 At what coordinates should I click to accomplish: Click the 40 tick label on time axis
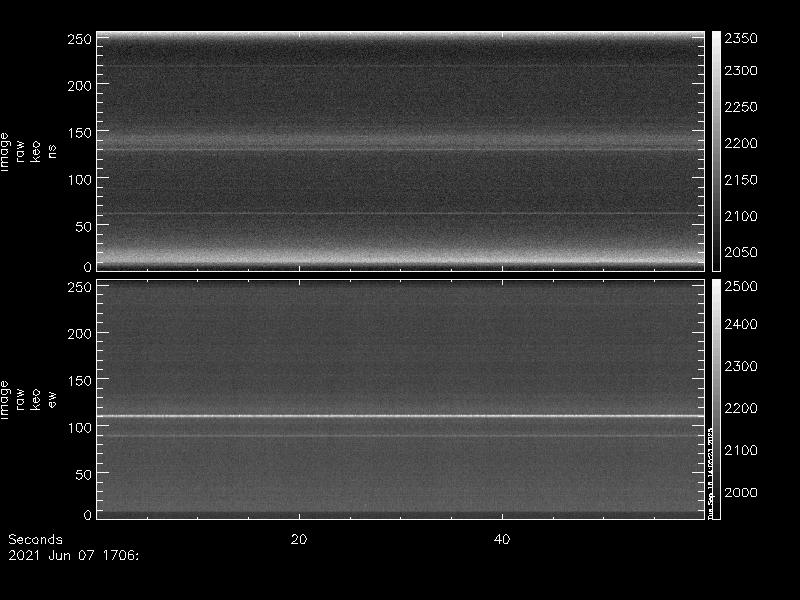(503, 539)
